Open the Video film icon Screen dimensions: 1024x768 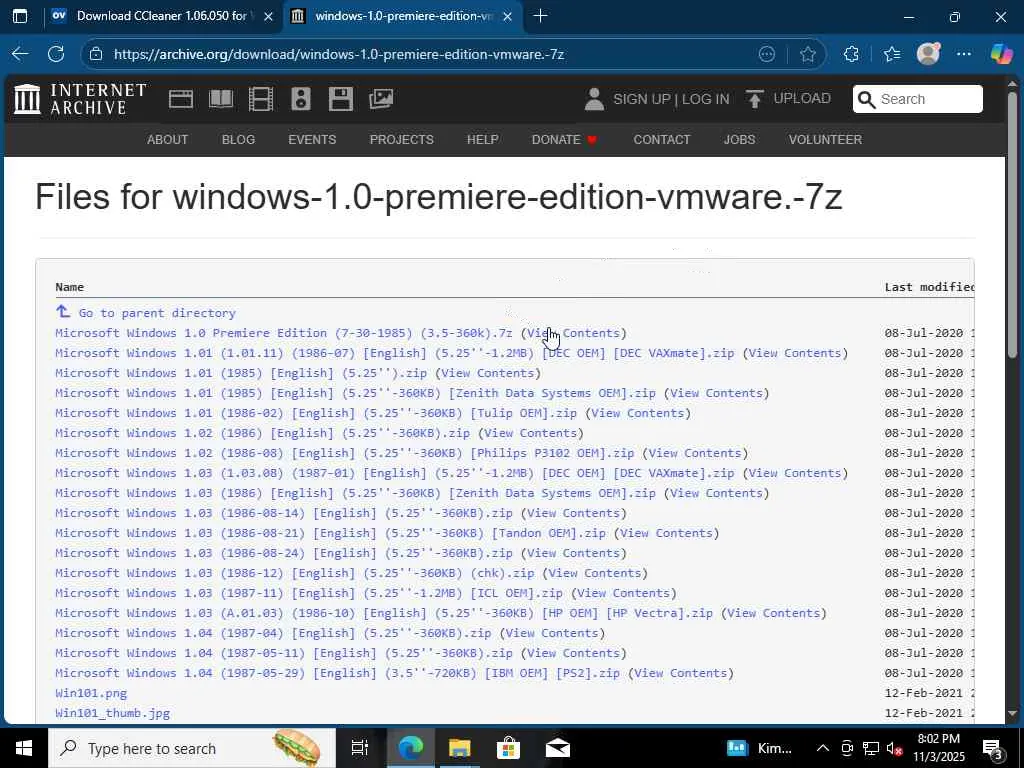(x=261, y=99)
